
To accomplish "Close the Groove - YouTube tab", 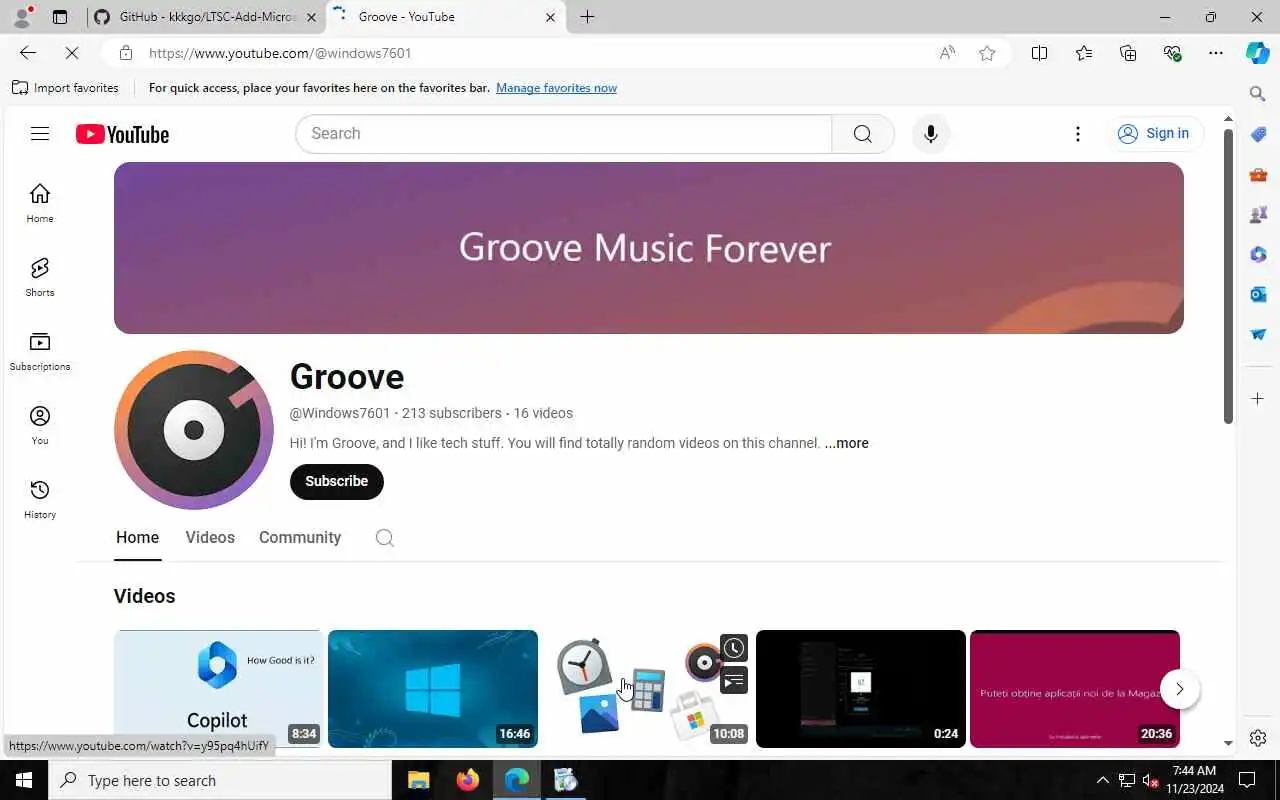I will click(x=550, y=17).
